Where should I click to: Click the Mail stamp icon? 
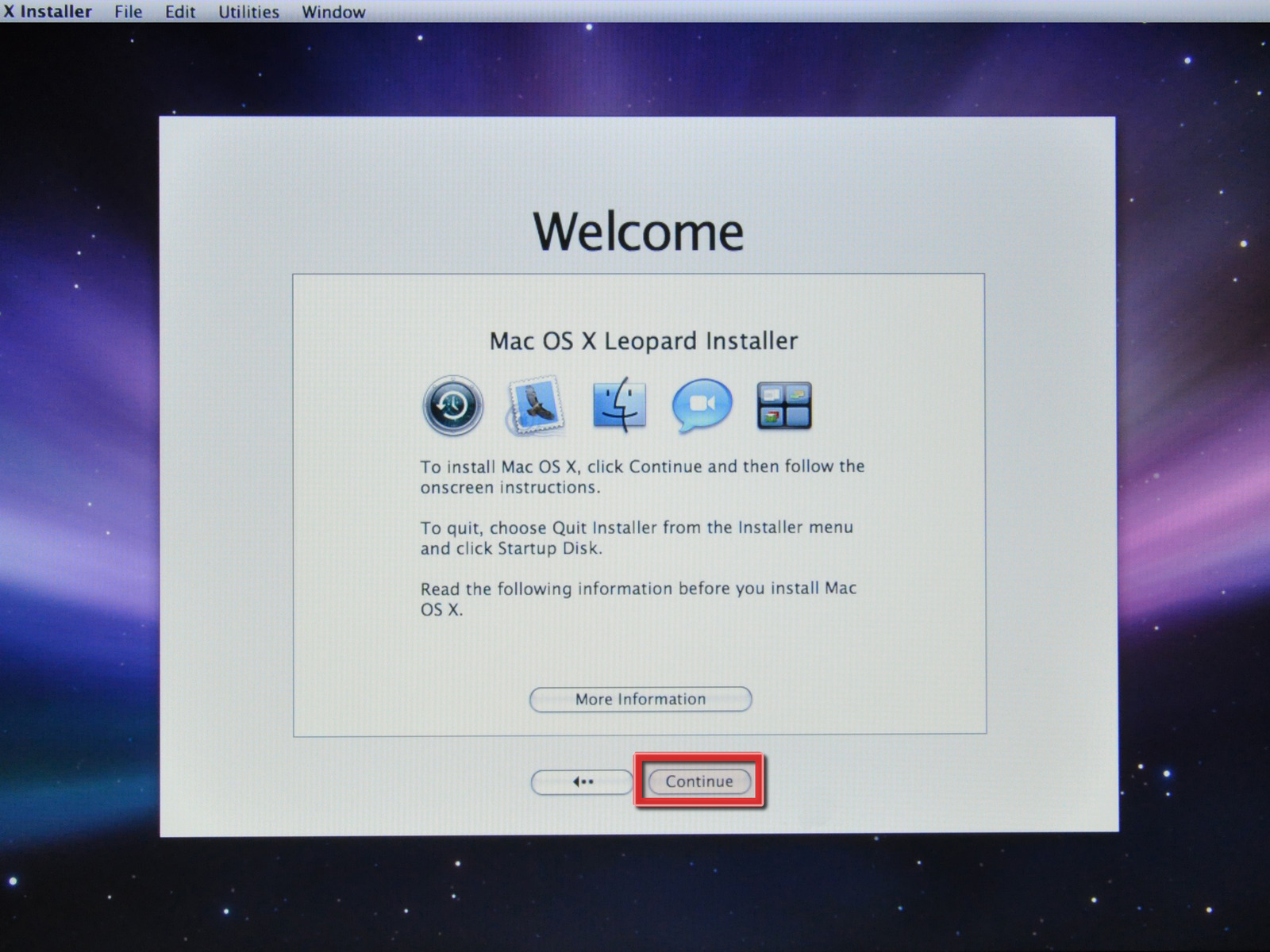tap(537, 405)
